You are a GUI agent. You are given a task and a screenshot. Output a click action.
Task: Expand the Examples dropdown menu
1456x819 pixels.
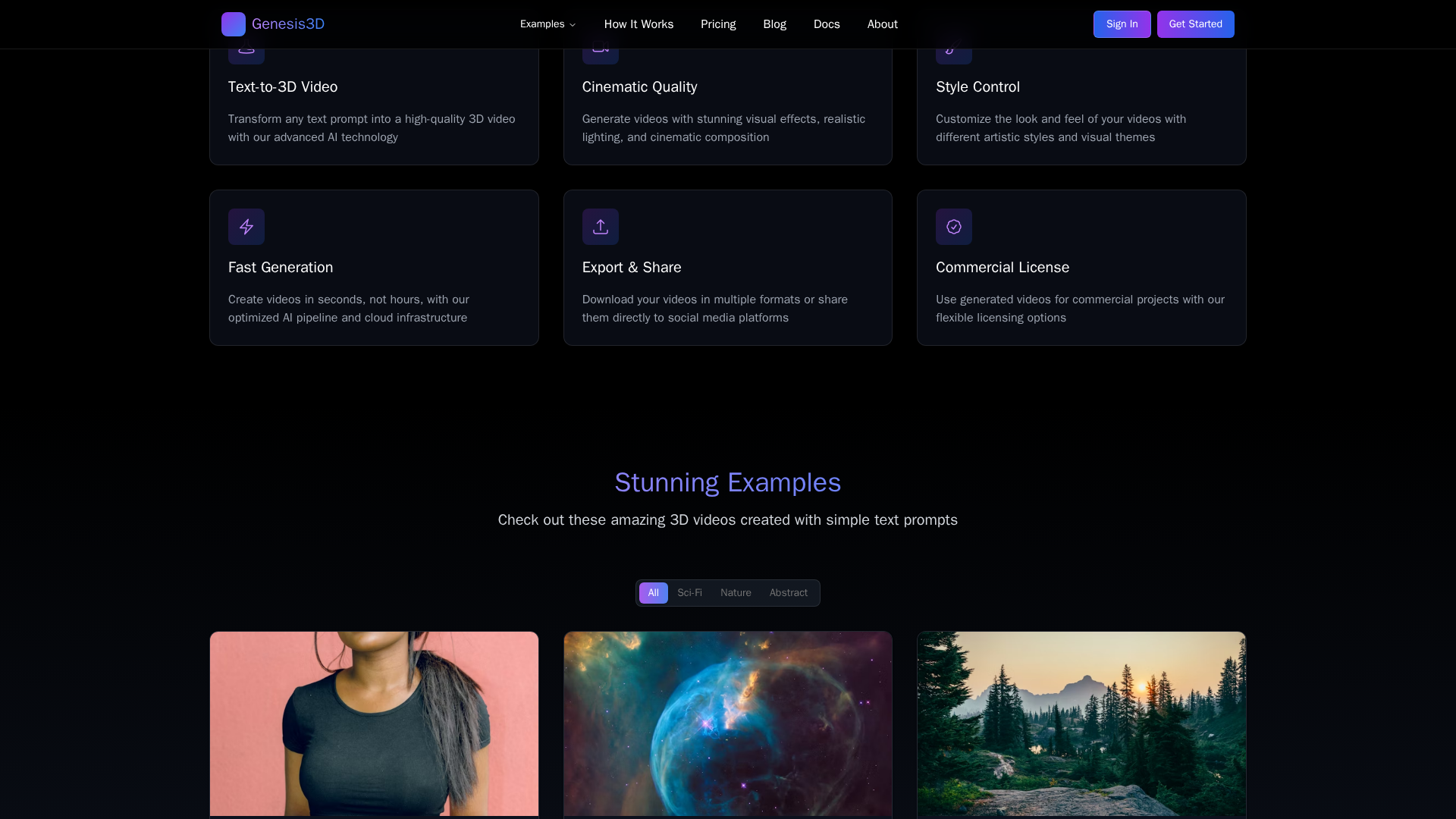click(548, 24)
